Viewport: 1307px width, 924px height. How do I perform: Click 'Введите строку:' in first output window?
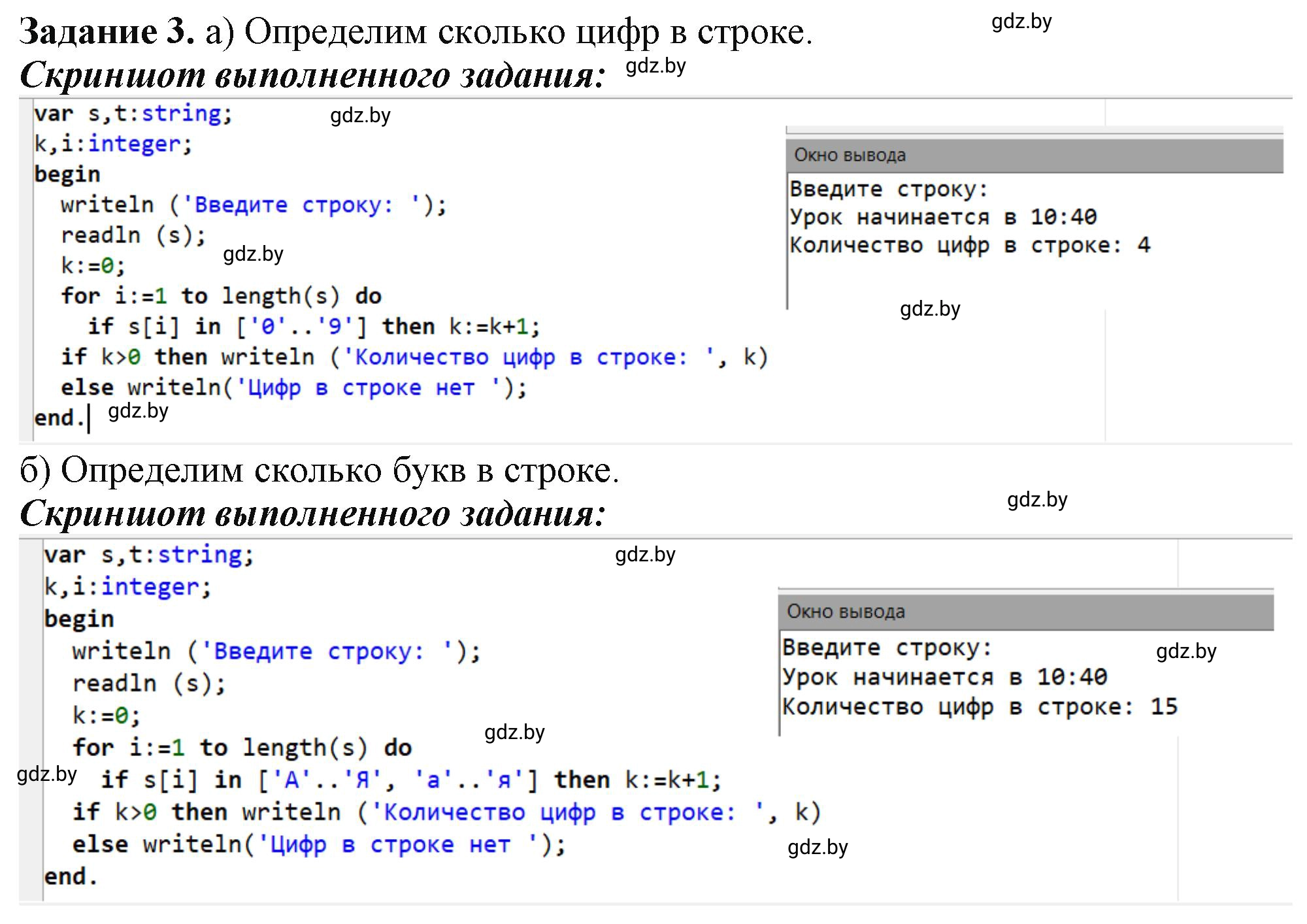[889, 190]
